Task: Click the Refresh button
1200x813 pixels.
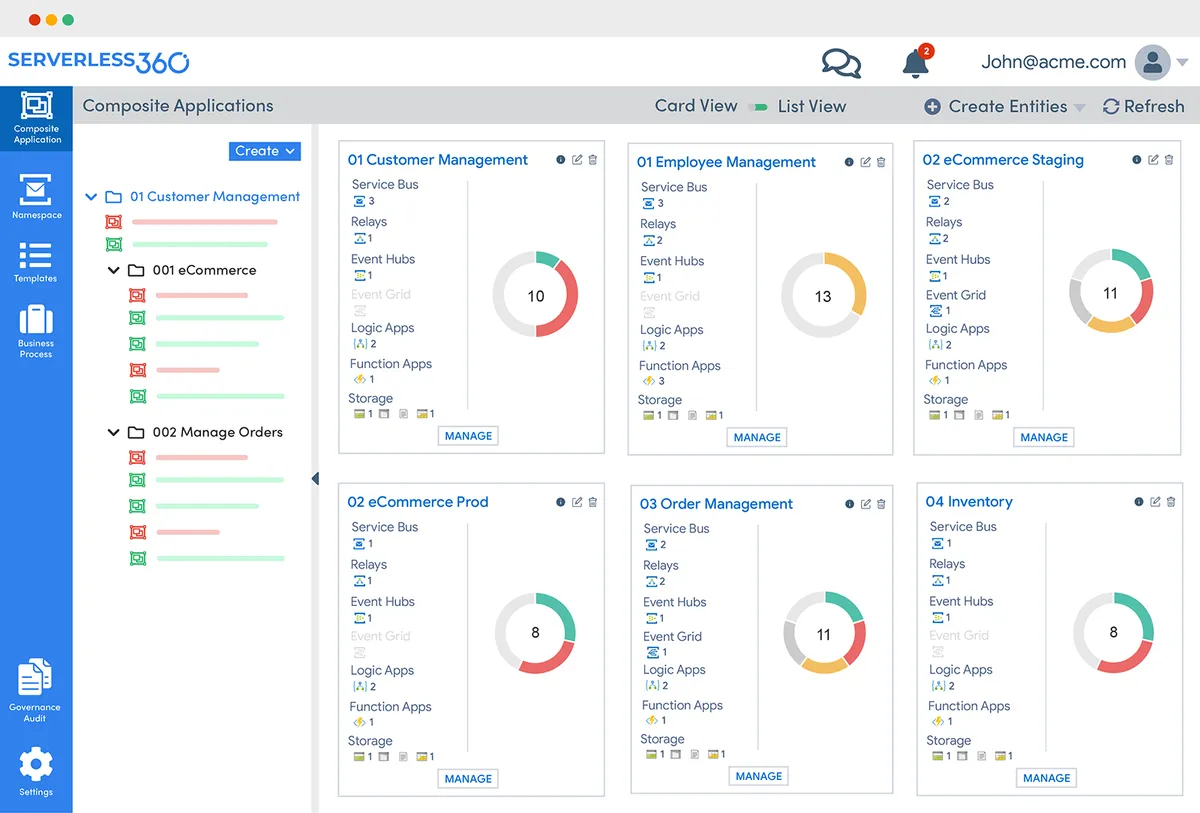Action: [1143, 107]
